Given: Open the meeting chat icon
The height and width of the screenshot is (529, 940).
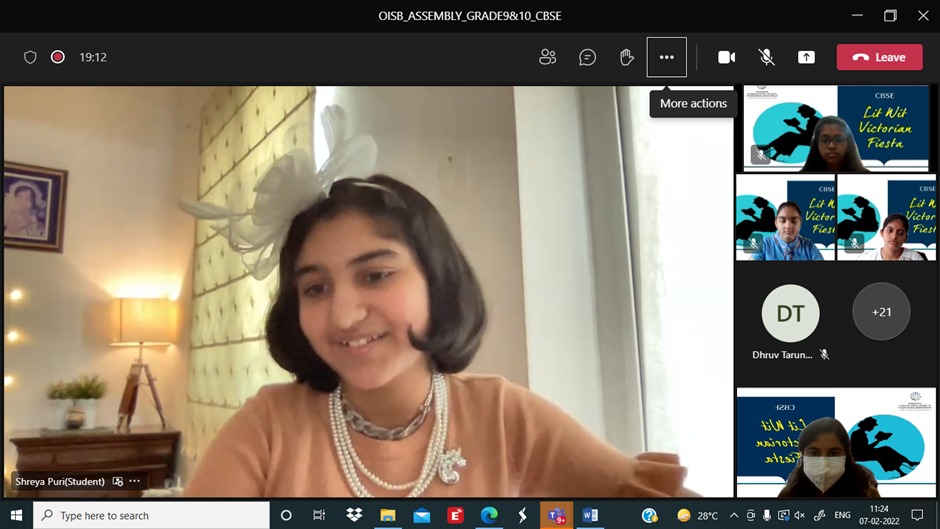Looking at the screenshot, I should (x=588, y=57).
